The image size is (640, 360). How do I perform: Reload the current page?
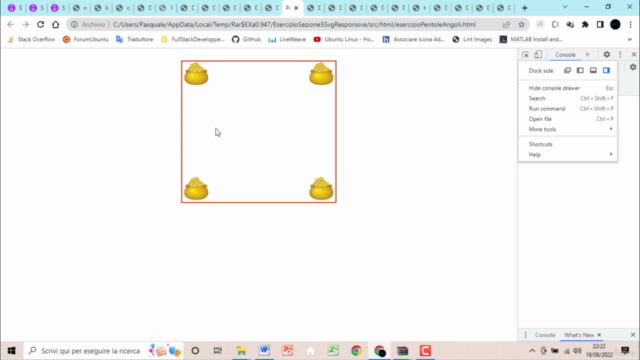[40, 24]
